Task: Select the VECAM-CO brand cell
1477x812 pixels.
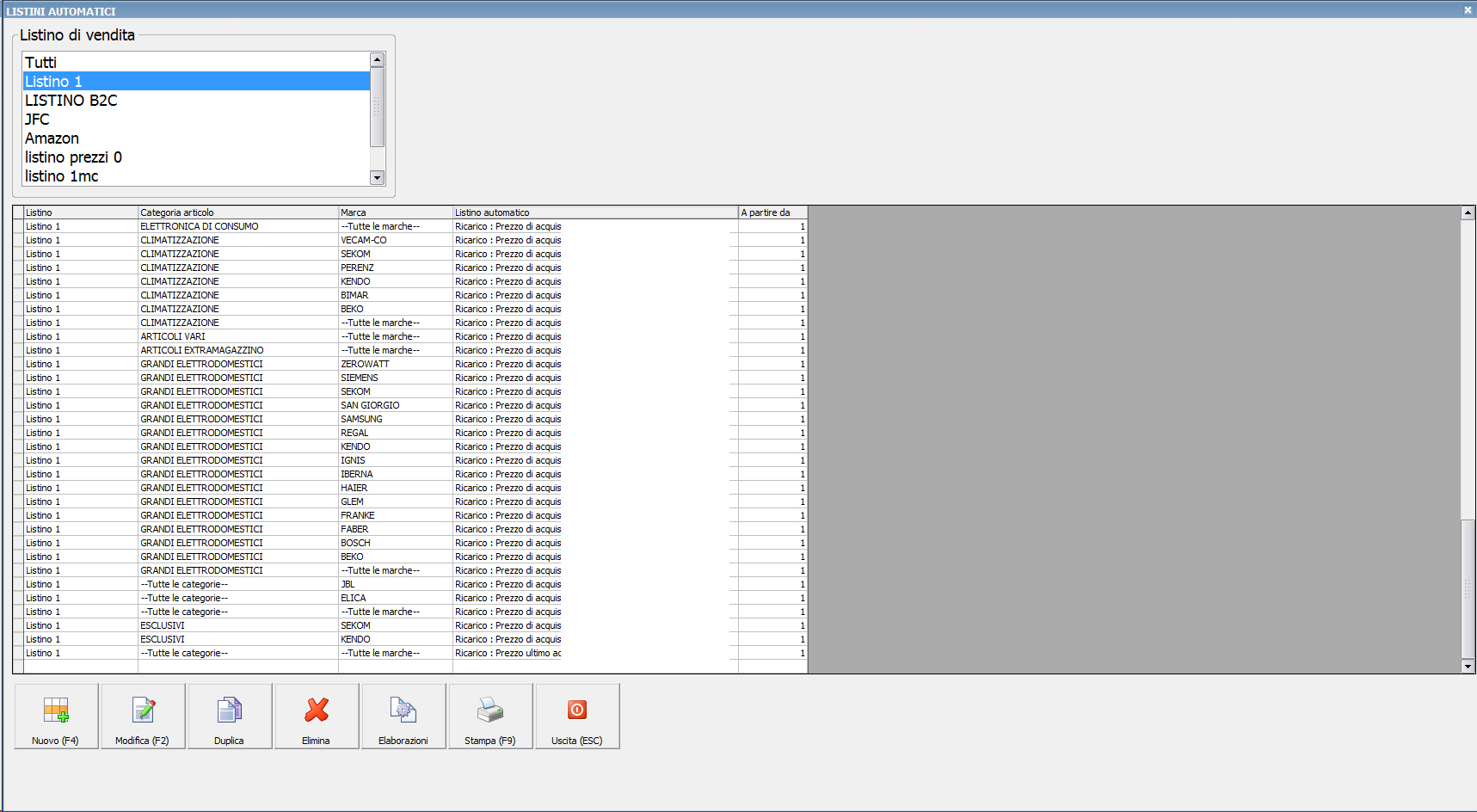Action: [x=396, y=240]
